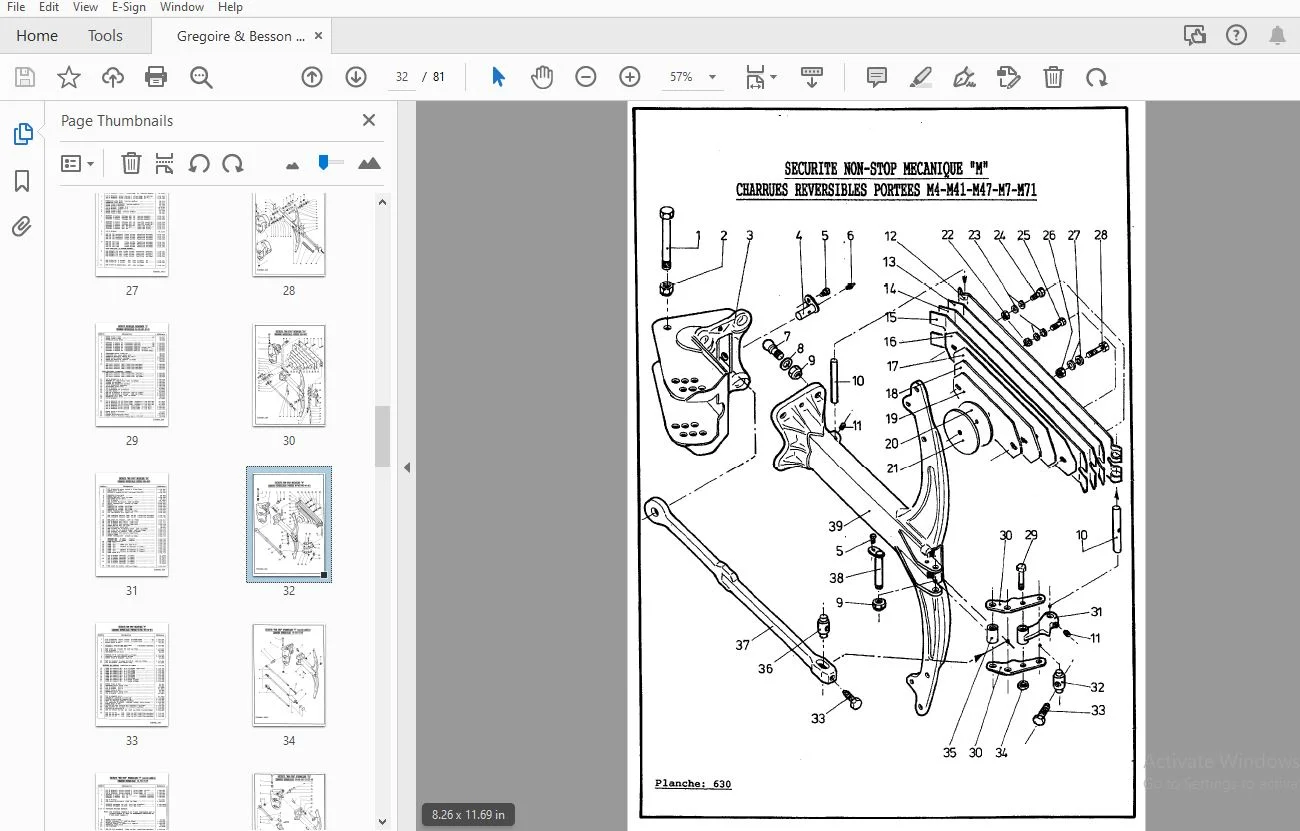Click the Save file icon
The image size is (1300, 831).
pyautogui.click(x=25, y=77)
